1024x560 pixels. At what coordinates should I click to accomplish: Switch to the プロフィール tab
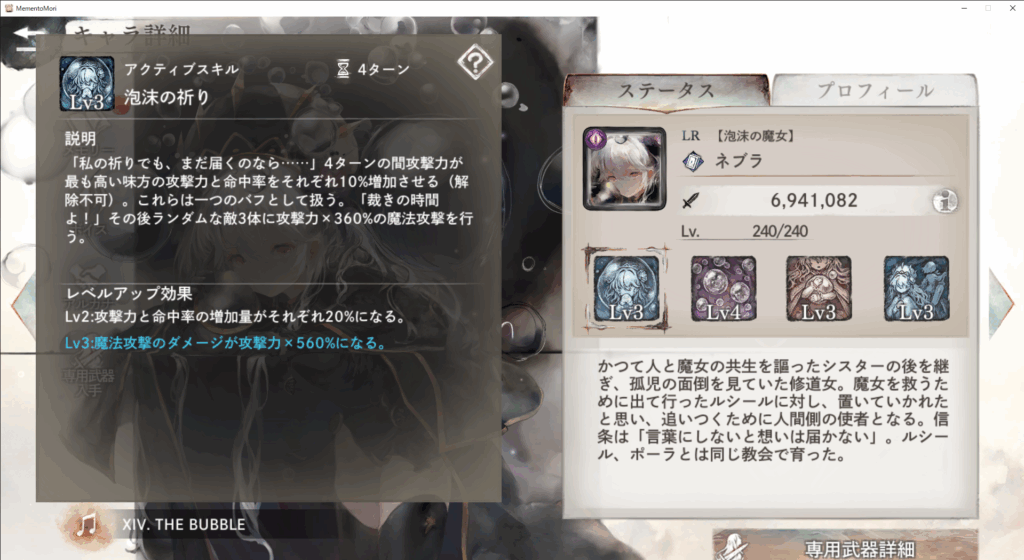click(875, 90)
